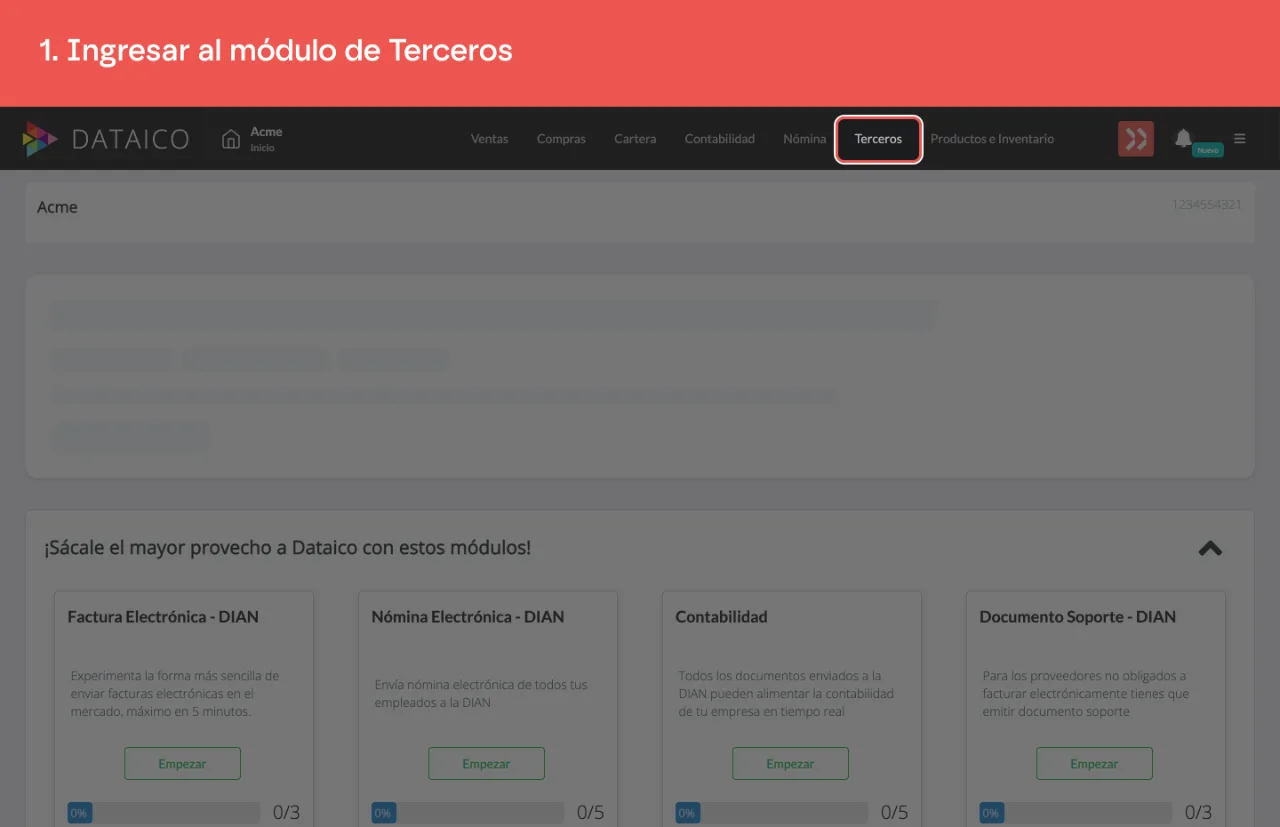The width and height of the screenshot is (1280, 827).
Task: Click Empezar under Contabilidad card
Action: pos(790,763)
